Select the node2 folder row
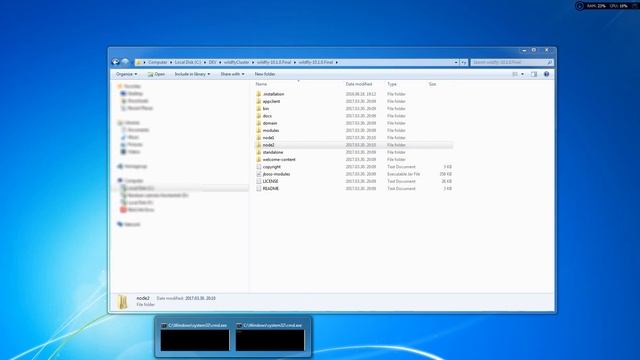 [x=353, y=145]
